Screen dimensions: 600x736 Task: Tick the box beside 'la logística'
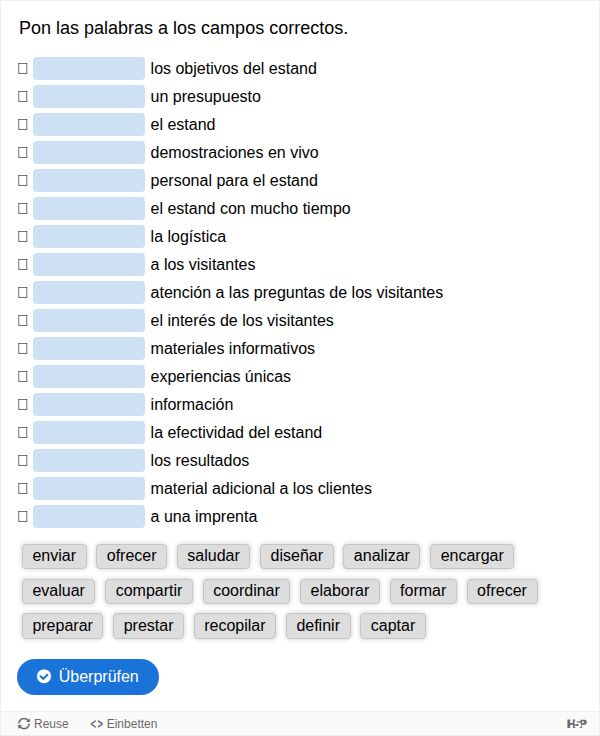(23, 237)
